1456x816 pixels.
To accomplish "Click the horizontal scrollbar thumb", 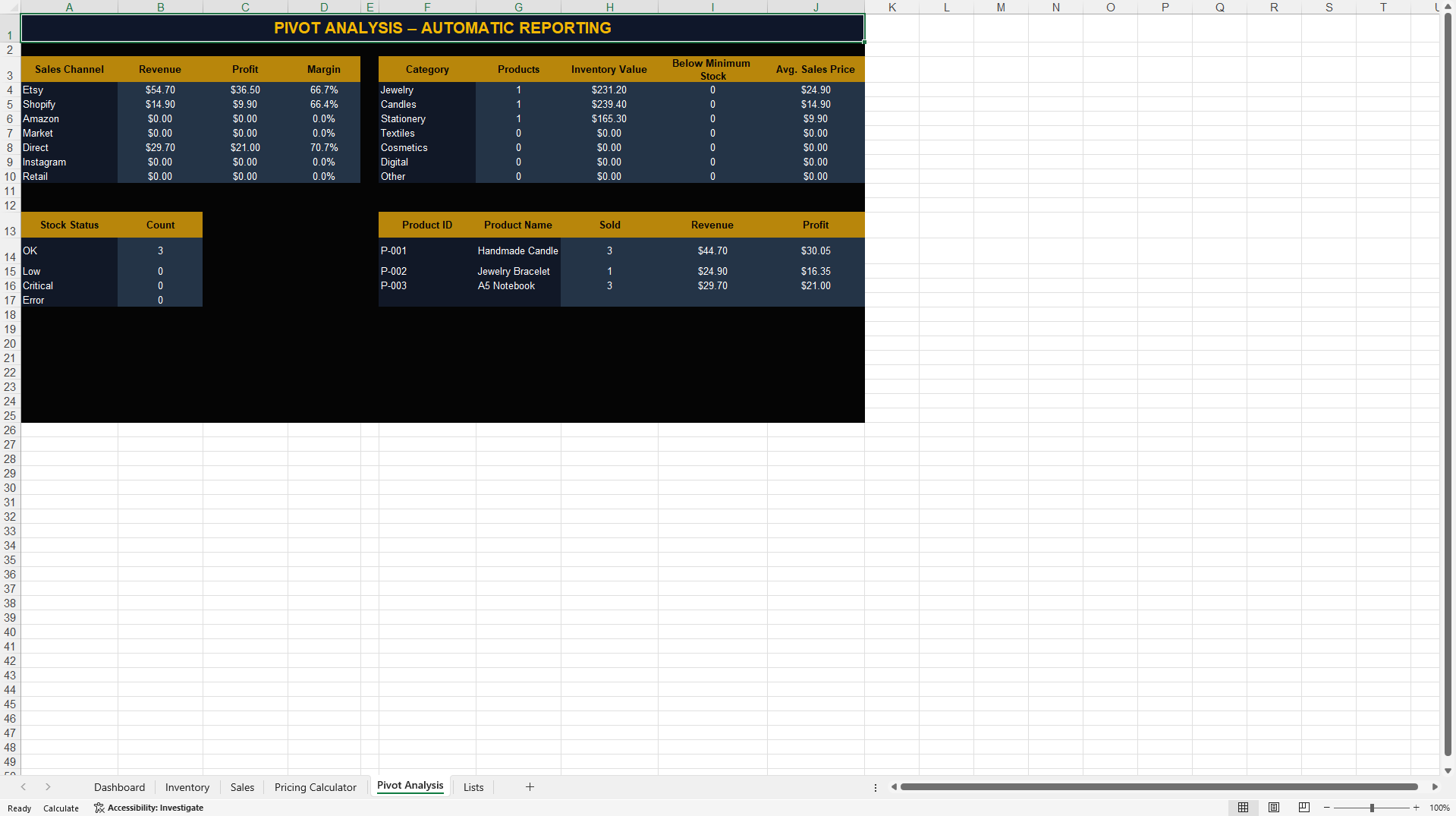I will [1159, 787].
